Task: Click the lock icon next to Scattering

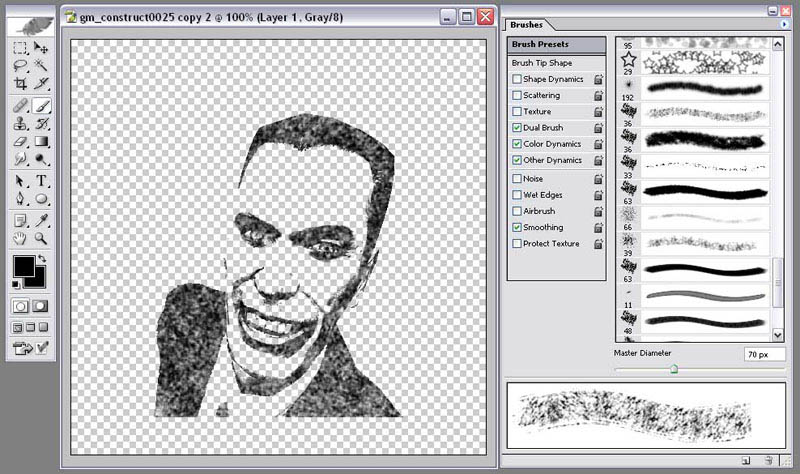Action: click(x=598, y=96)
